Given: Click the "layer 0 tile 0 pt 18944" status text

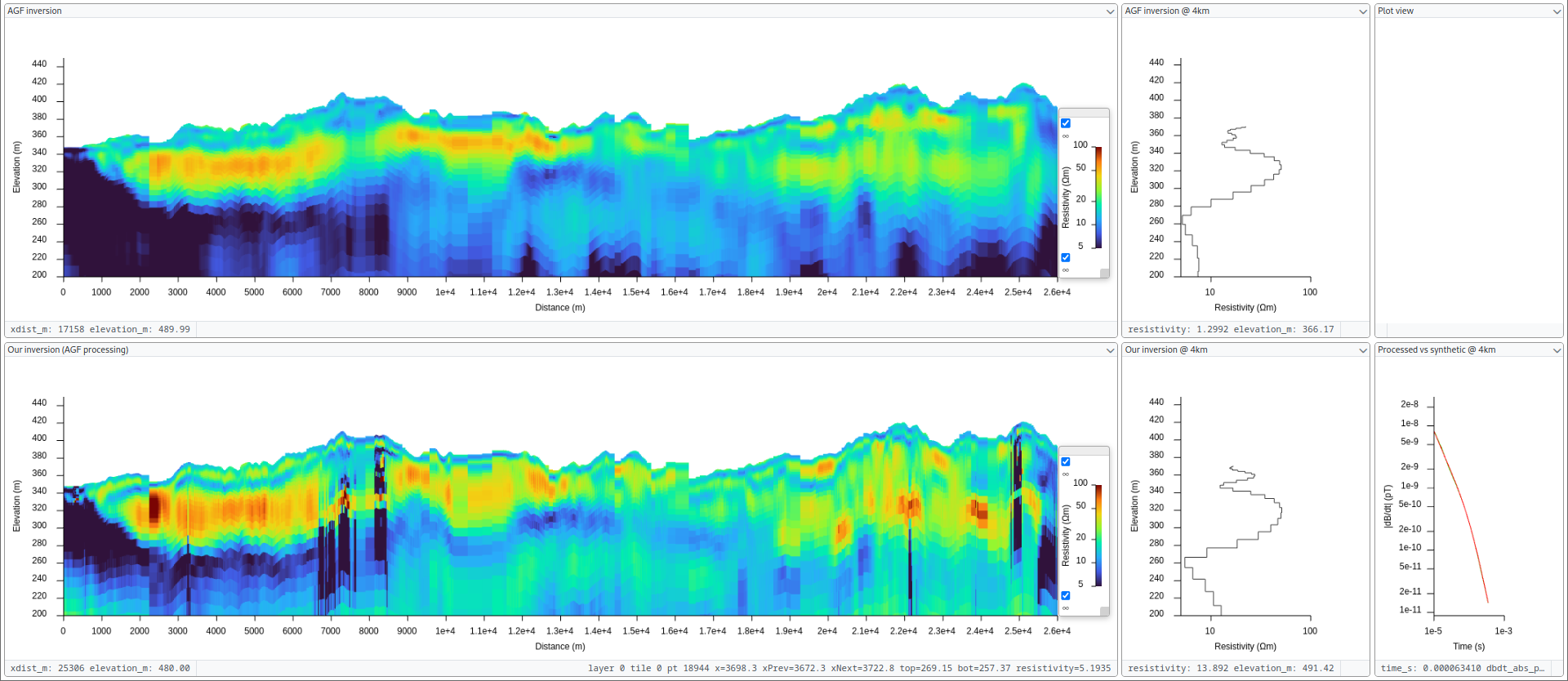Looking at the screenshot, I should coord(849,669).
